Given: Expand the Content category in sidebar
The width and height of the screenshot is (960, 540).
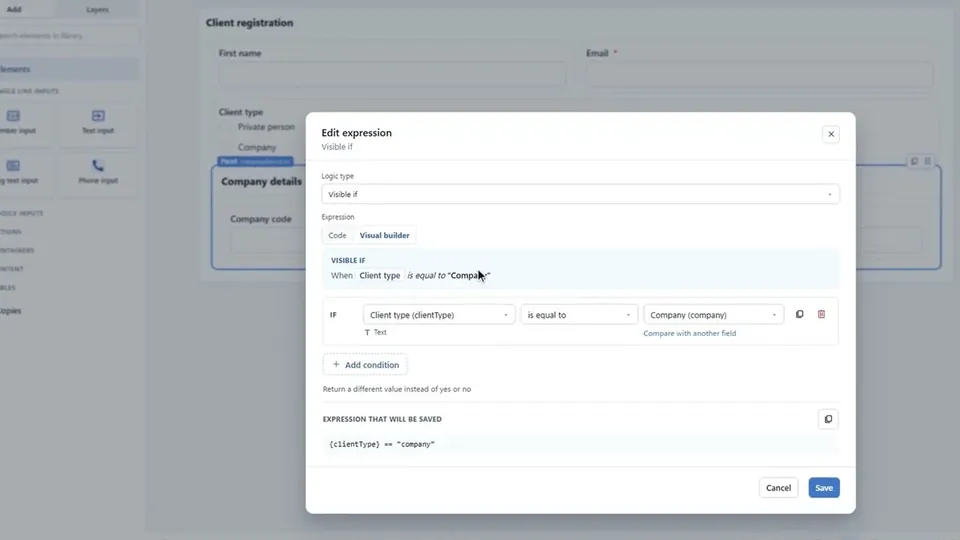Looking at the screenshot, I should pyautogui.click(x=12, y=269).
